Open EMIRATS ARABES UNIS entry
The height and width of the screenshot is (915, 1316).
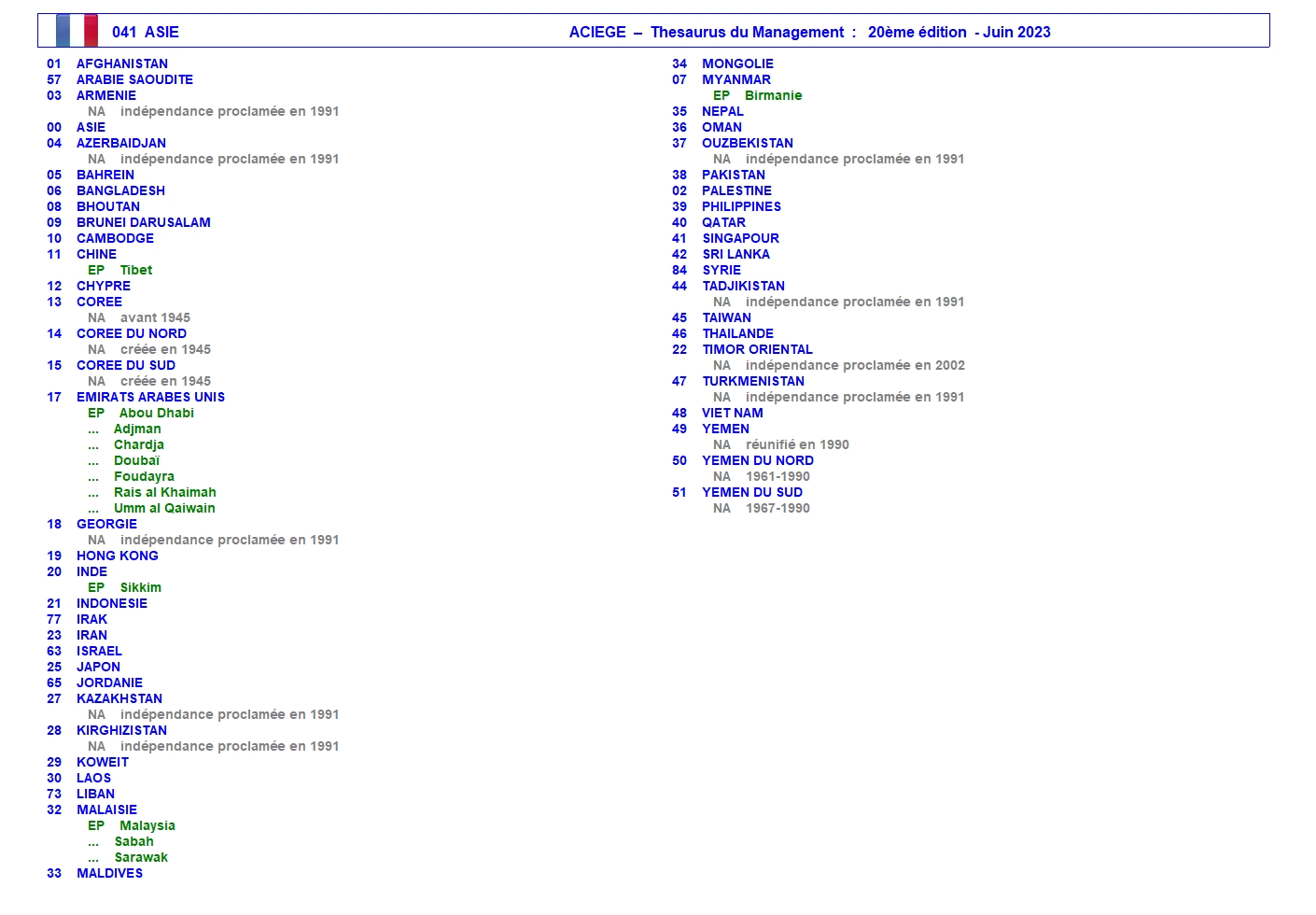point(150,397)
